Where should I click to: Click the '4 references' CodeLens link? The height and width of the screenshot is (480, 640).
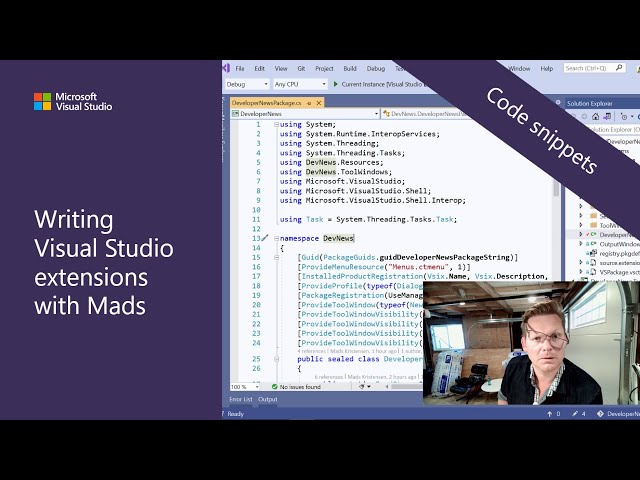point(311,351)
